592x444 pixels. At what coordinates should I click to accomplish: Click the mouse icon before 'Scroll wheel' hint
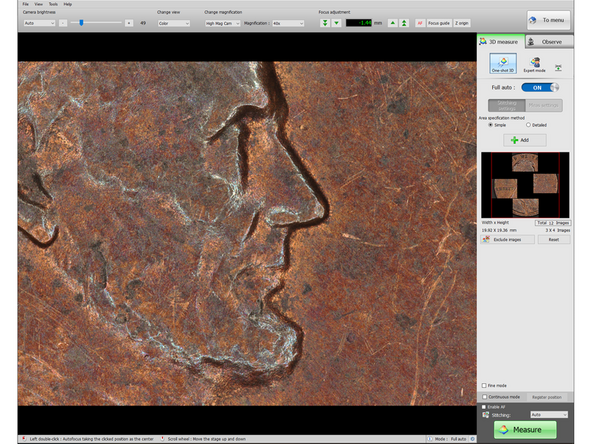(x=163, y=439)
